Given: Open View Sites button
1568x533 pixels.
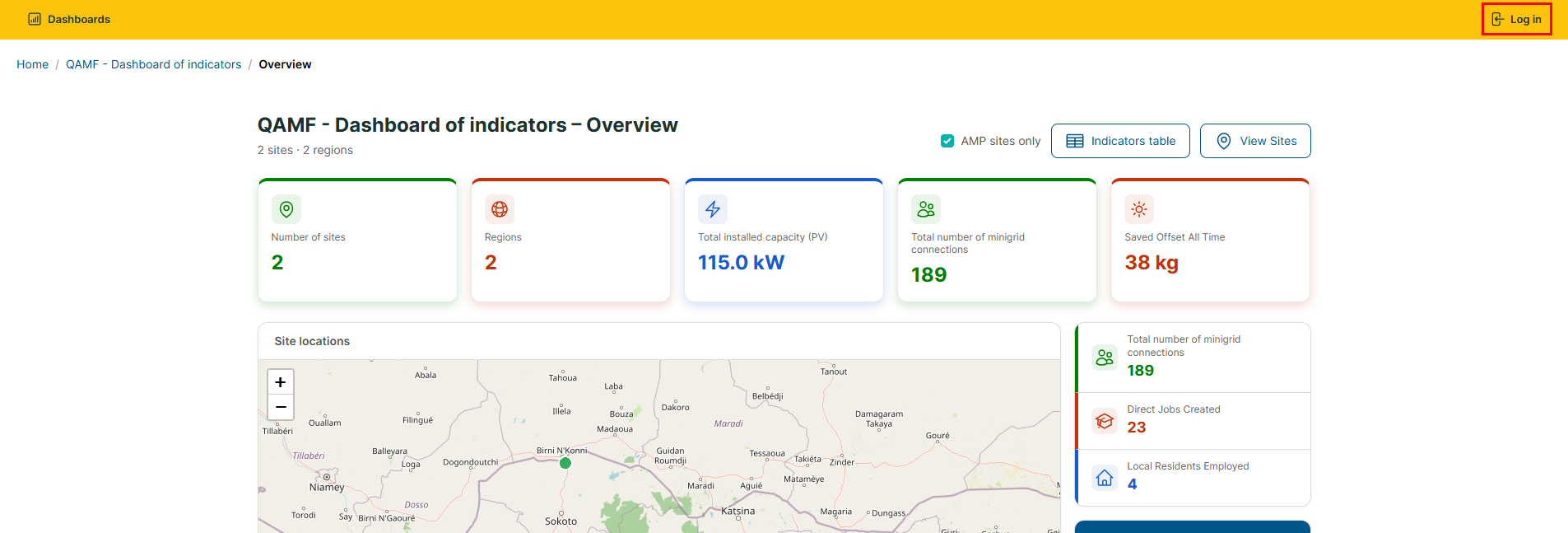Looking at the screenshot, I should tap(1255, 141).
